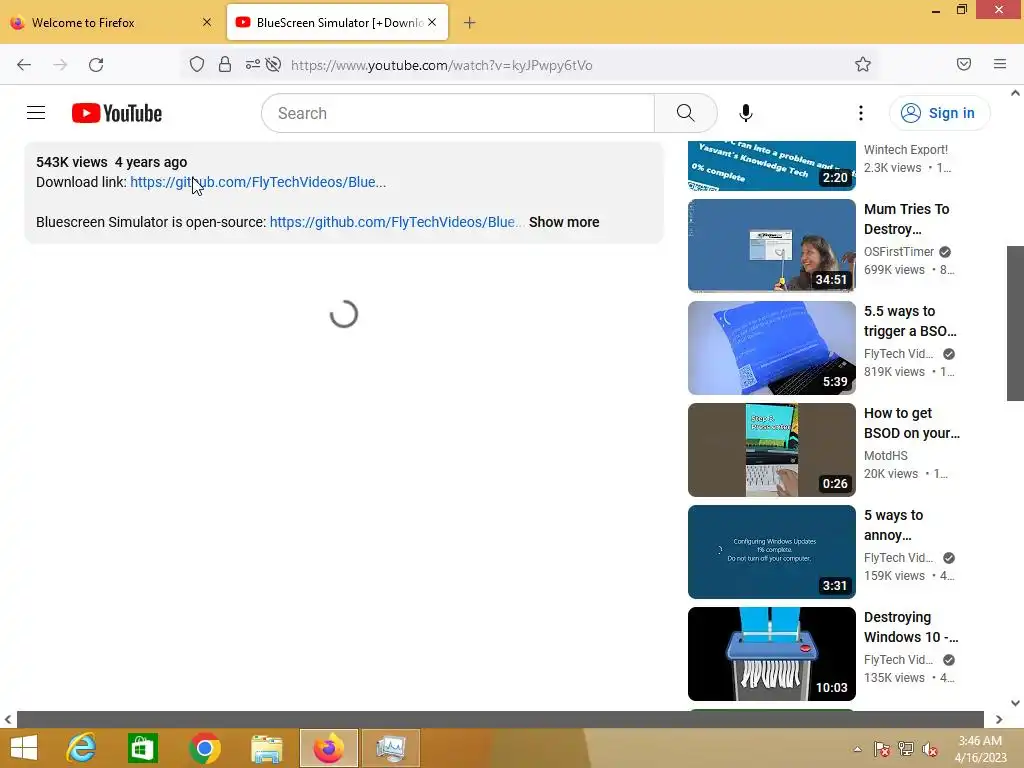Open Firefox application menu
This screenshot has width=1024, height=768.
pos(1000,64)
